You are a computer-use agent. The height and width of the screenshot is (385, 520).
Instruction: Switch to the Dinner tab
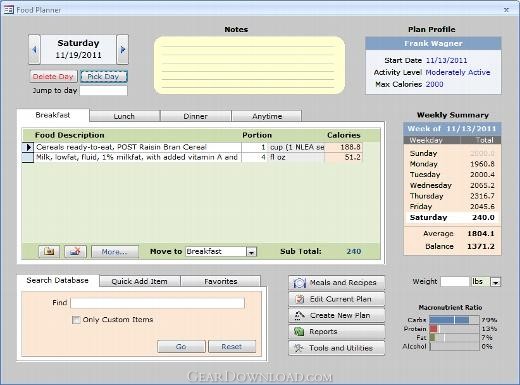click(x=195, y=116)
